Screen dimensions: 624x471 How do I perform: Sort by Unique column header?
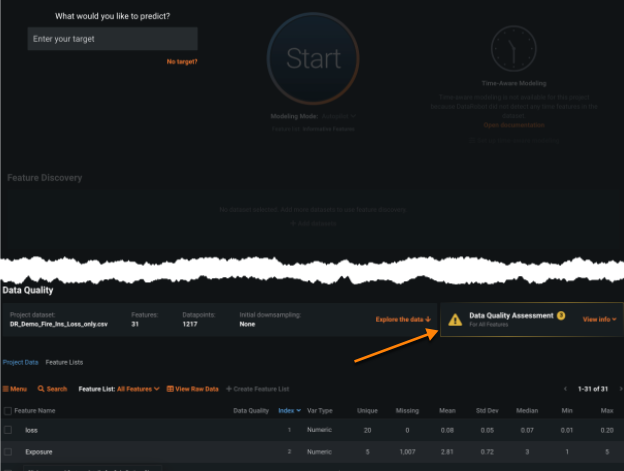367,411
